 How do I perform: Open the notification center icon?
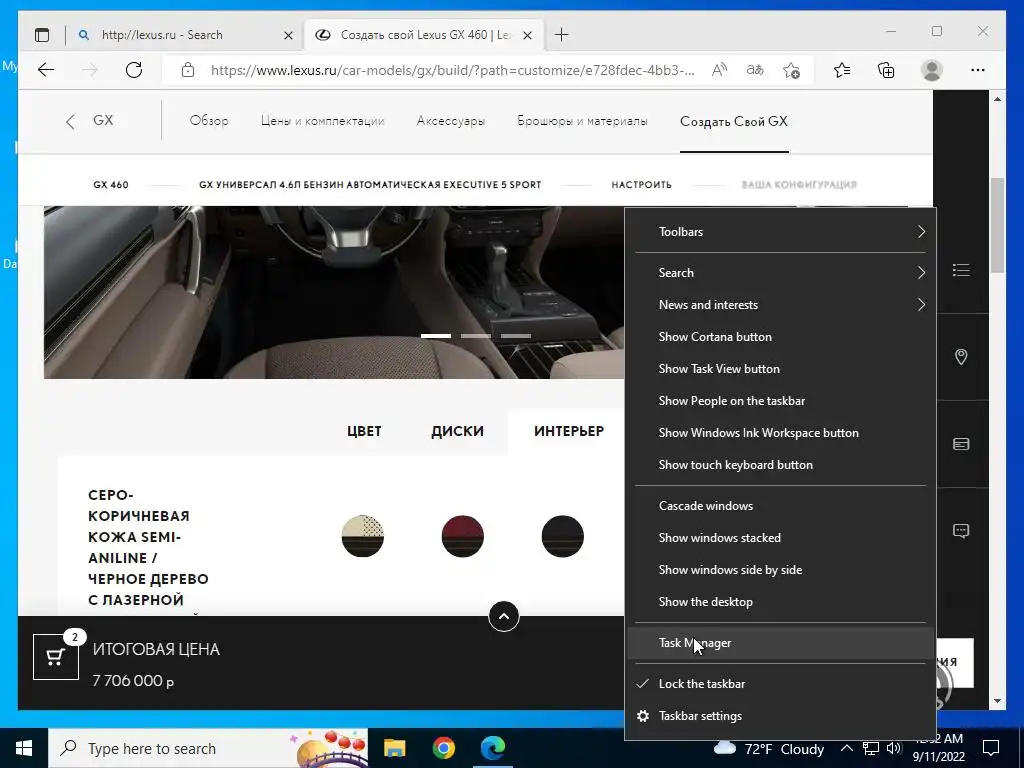991,748
